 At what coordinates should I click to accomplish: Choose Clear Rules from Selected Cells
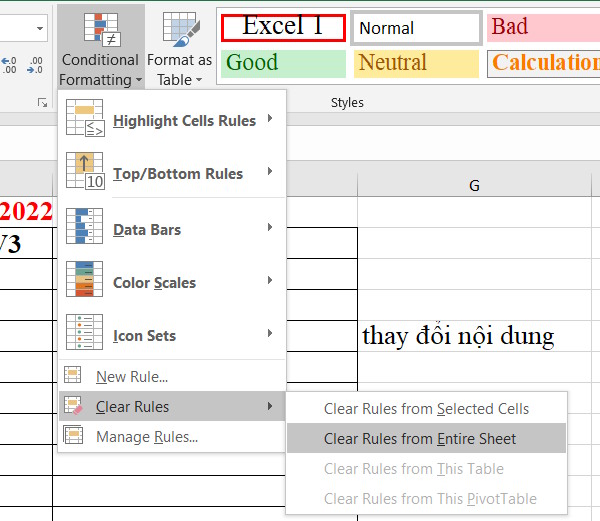click(426, 409)
